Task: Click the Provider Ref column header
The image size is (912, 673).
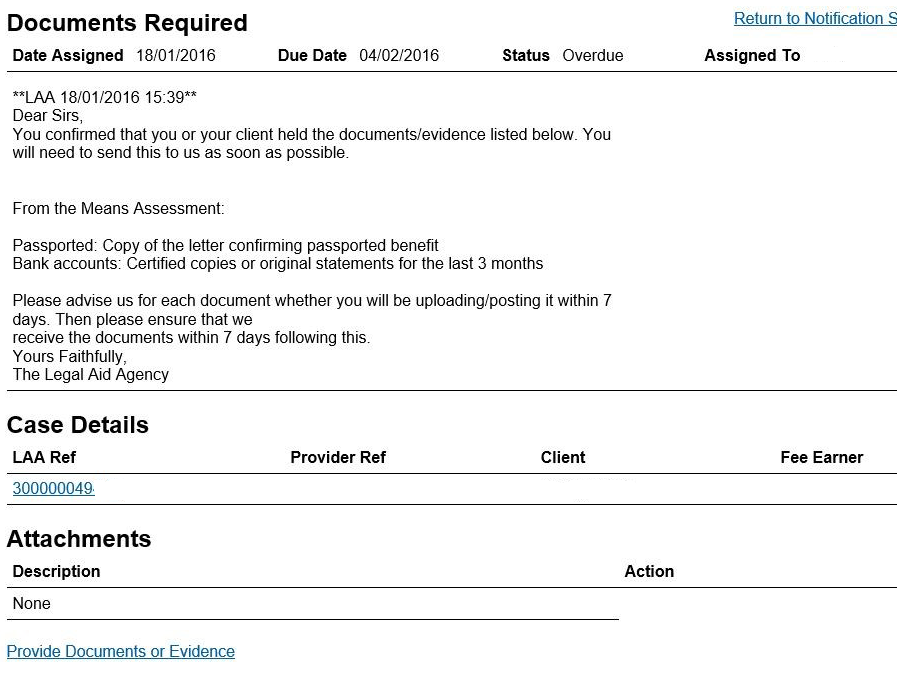Action: tap(338, 458)
